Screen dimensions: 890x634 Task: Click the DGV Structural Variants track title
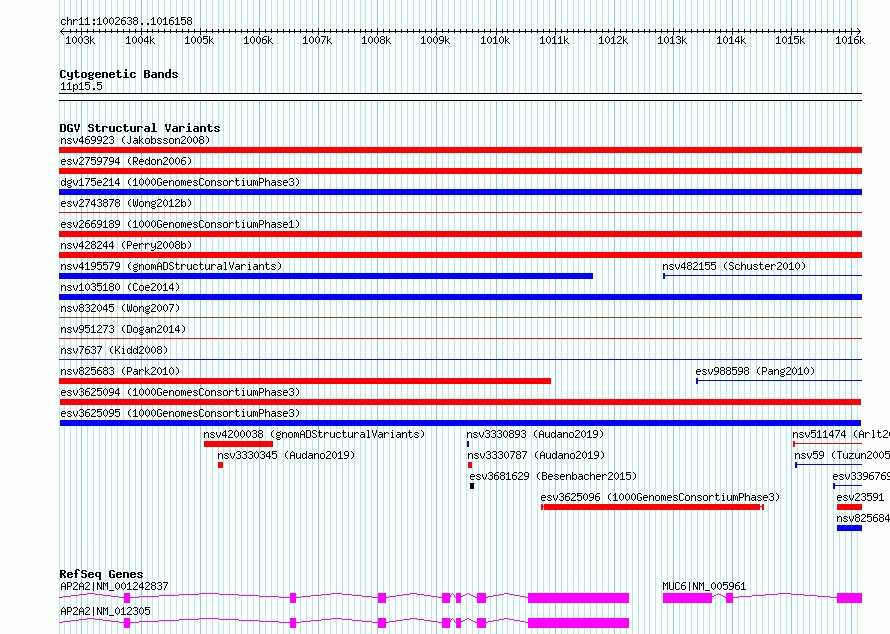coord(140,128)
